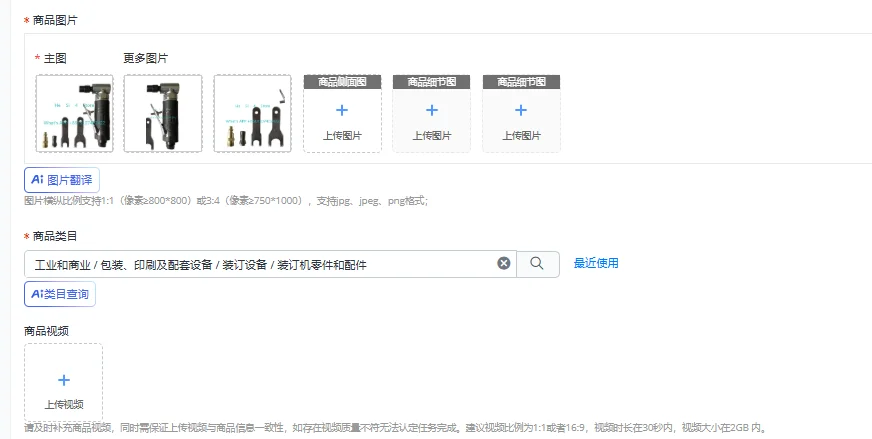The width and height of the screenshot is (872, 439).
Task: Select the 主图 angle grinder thumbnail
Action: pos(75,114)
